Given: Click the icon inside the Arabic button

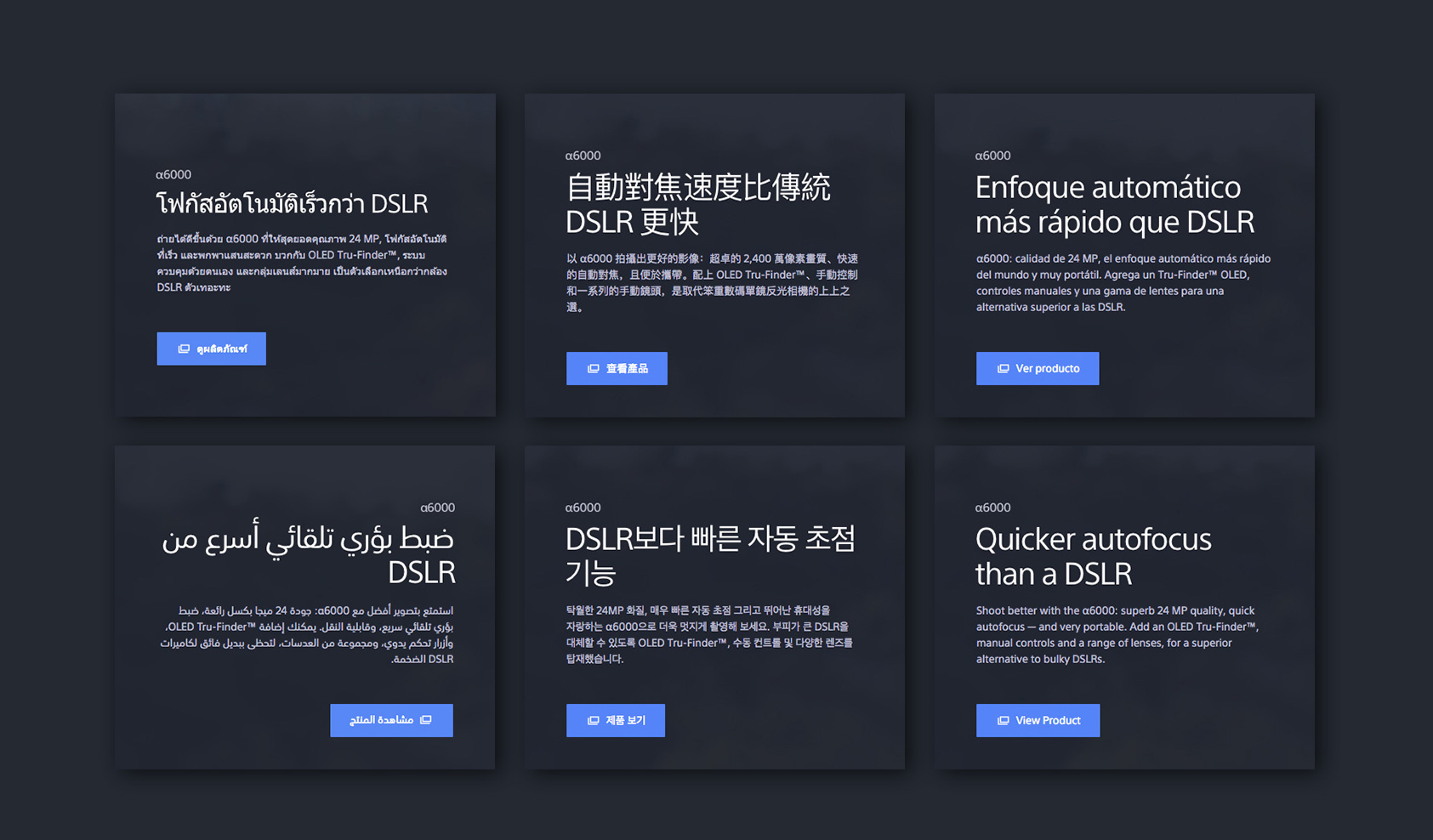Looking at the screenshot, I should tap(426, 720).
